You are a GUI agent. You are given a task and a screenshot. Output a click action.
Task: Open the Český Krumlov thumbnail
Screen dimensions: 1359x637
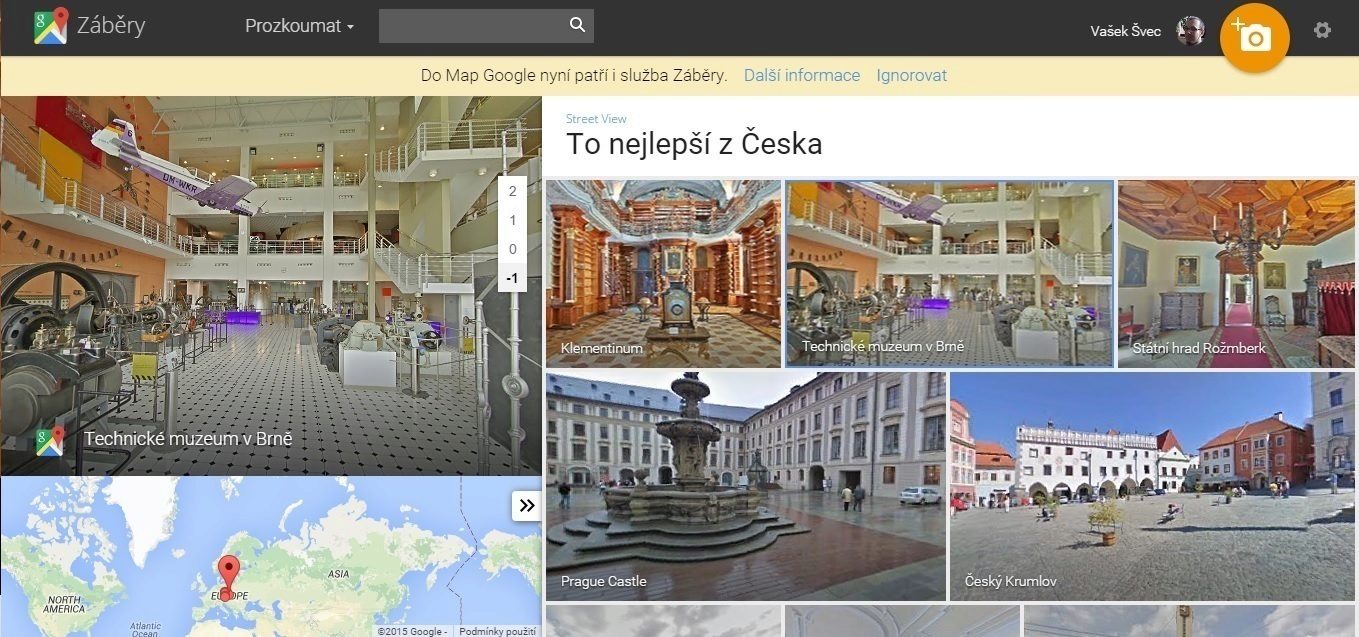(1152, 486)
